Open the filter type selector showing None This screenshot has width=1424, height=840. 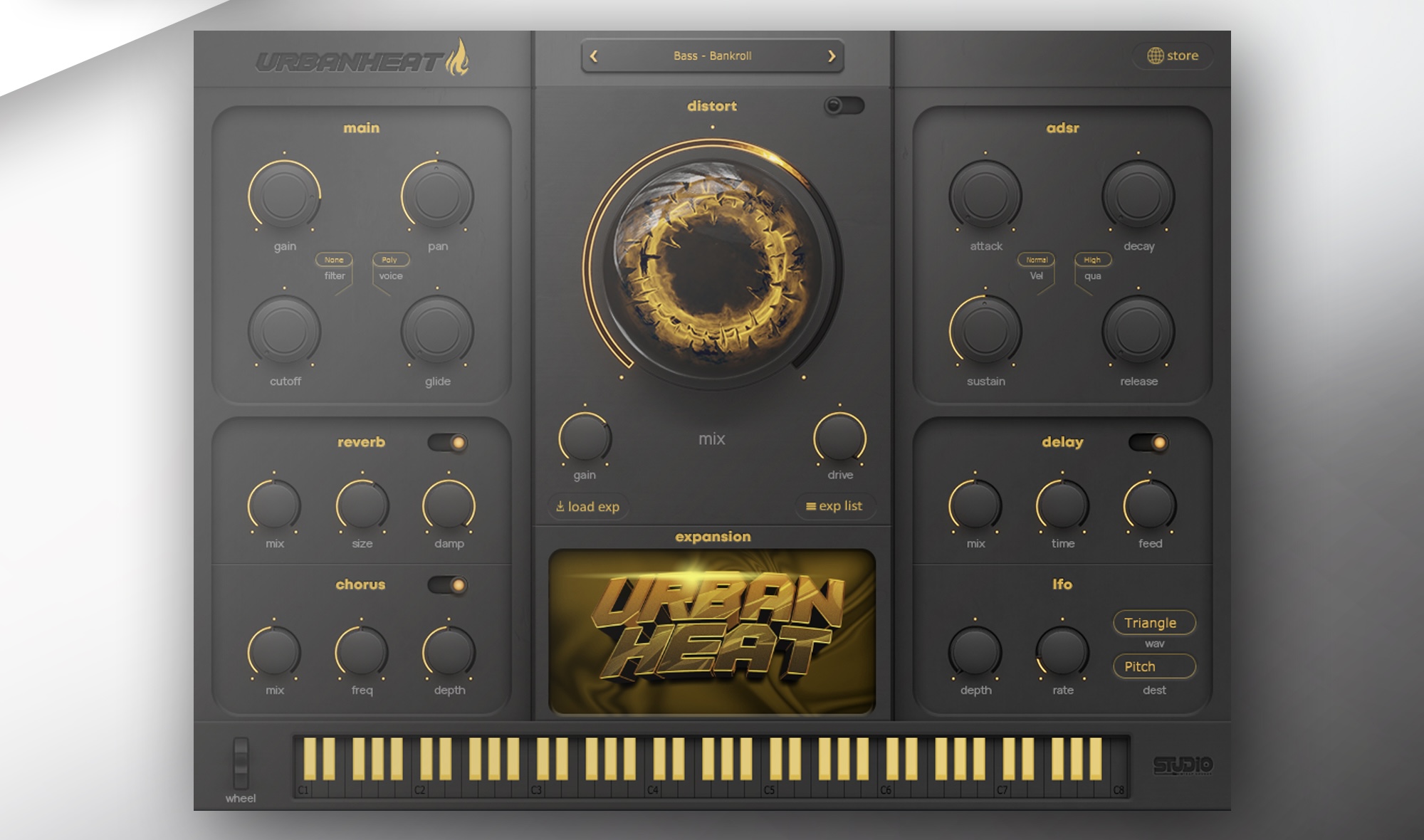pos(334,260)
